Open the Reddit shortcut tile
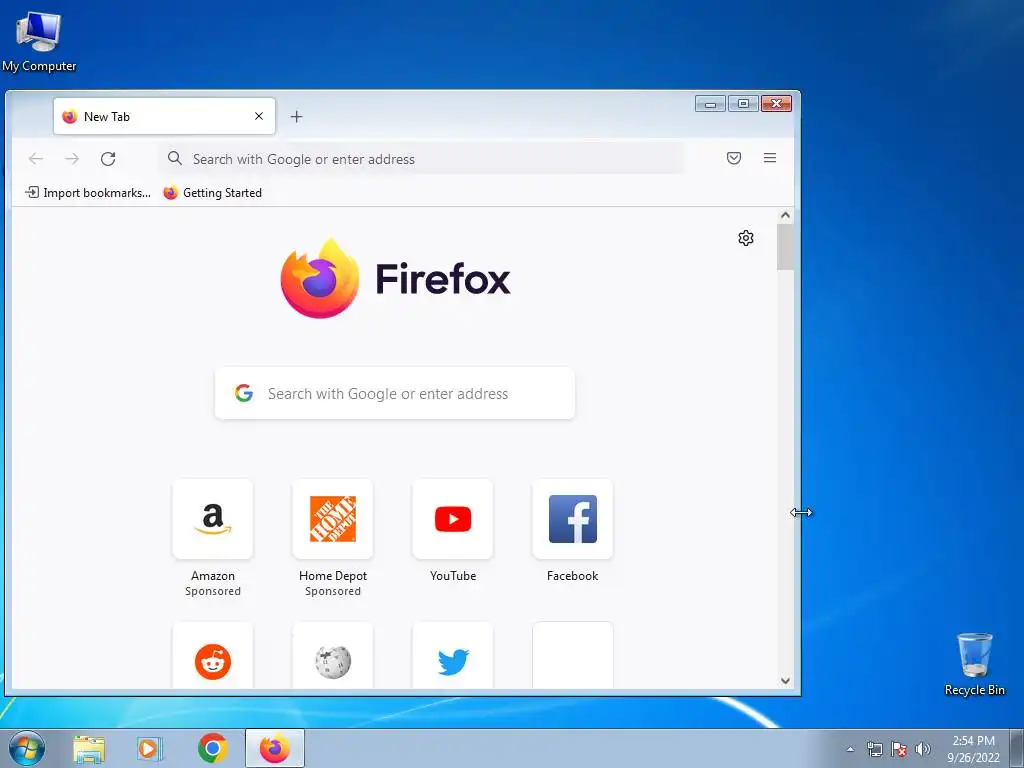Image resolution: width=1024 pixels, height=768 pixels. 213,656
